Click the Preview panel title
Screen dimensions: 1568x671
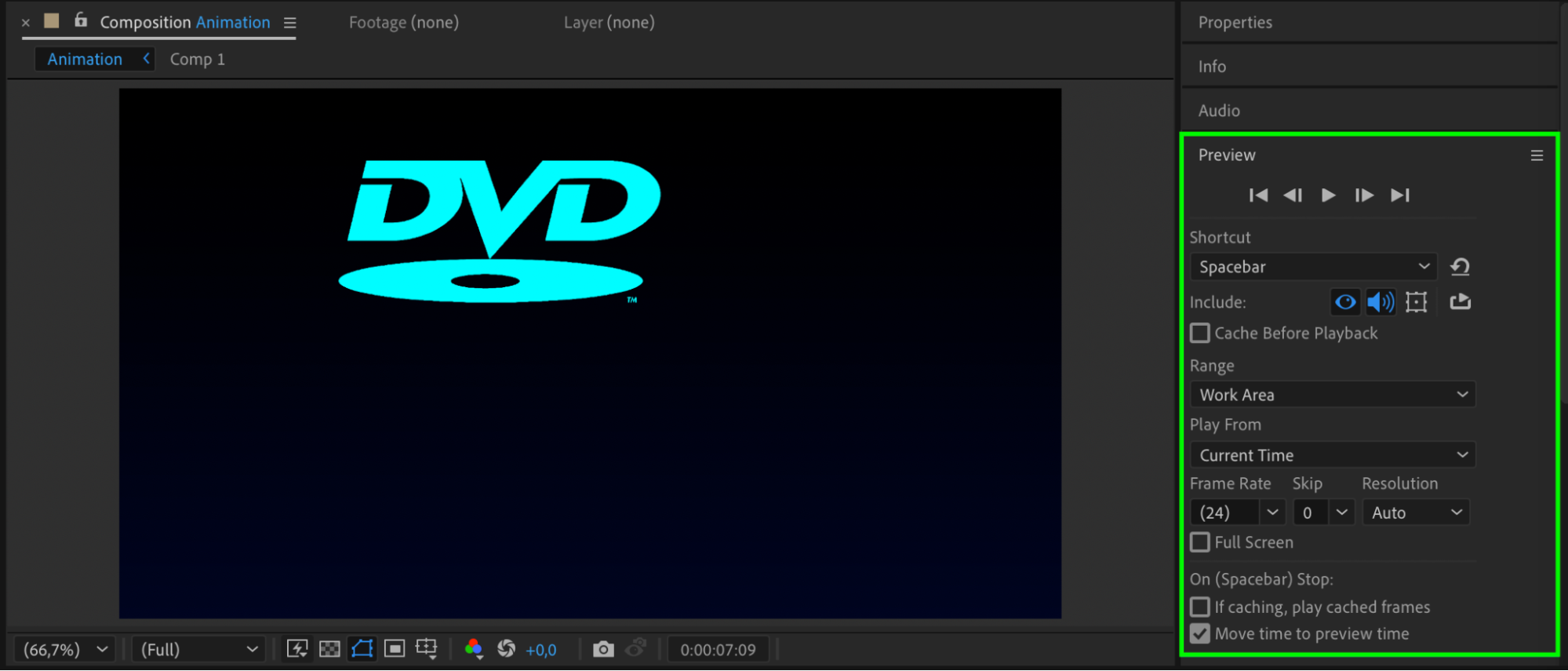1227,155
